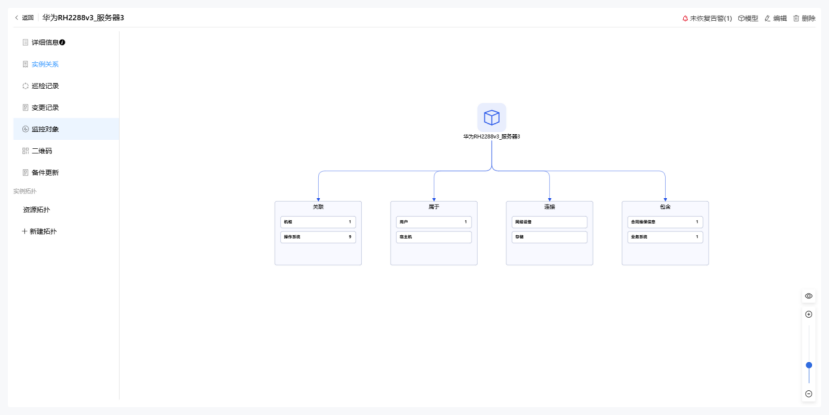Select the 连接 relation group header
Viewport: 829px width, 415px height.
[x=549, y=207]
